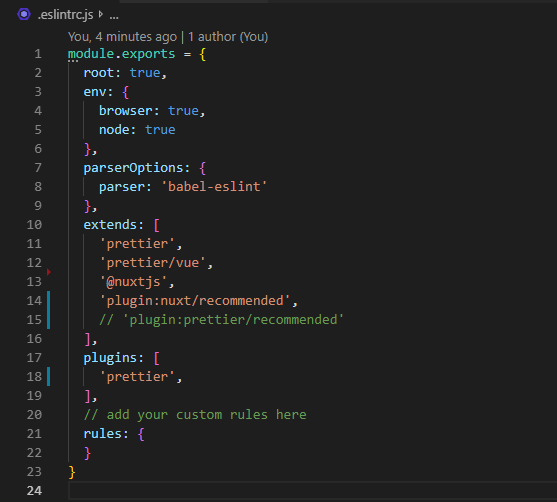The width and height of the screenshot is (557, 502).
Task: Click the 'parser' key on line 8
Action: point(121,187)
